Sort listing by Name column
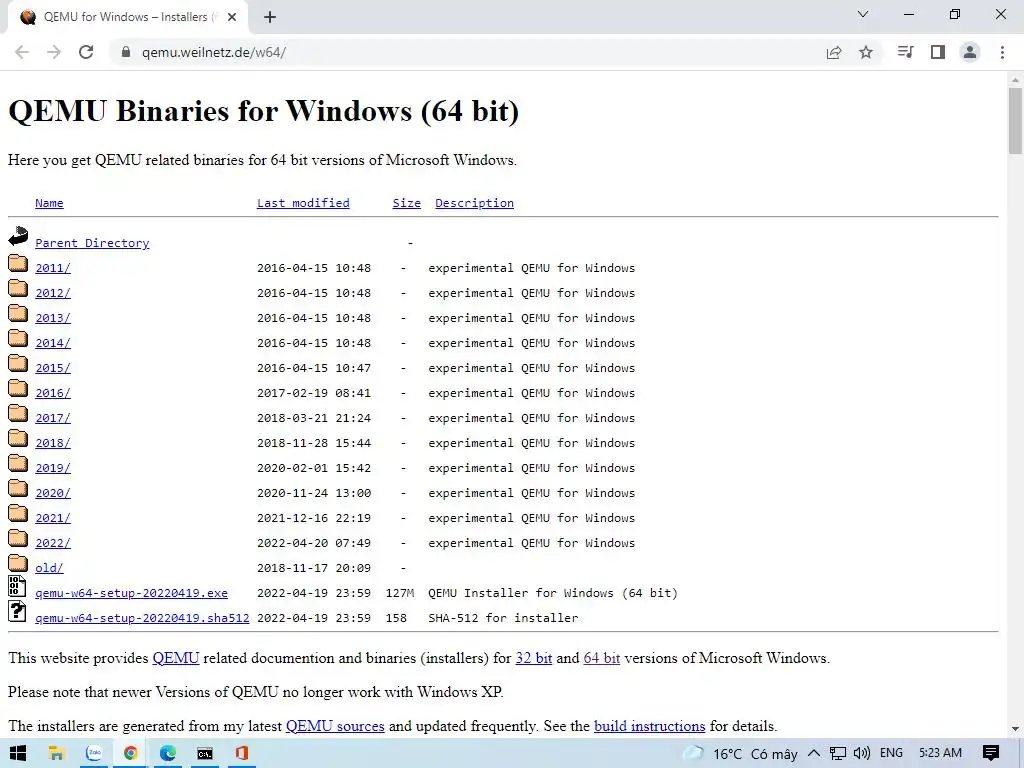The height and width of the screenshot is (768, 1024). pyautogui.click(x=49, y=203)
